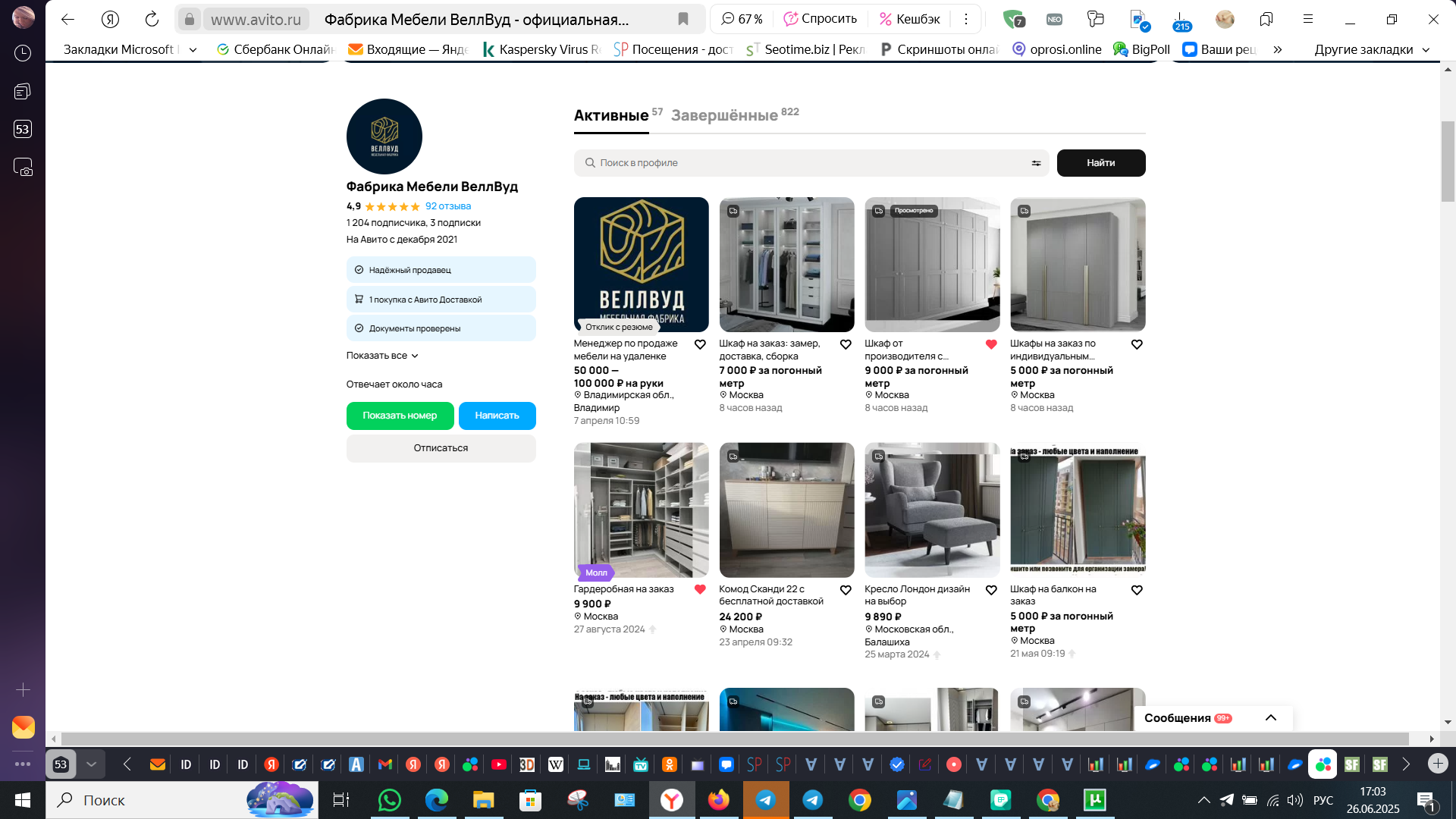Open the Windows Start button
This screenshot has height=819, width=1456.
(23, 800)
